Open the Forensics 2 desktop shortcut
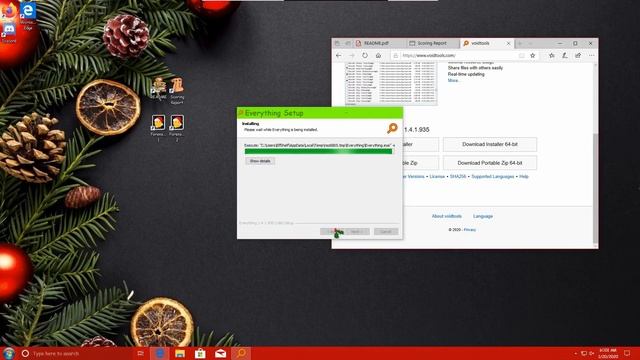 pos(177,128)
